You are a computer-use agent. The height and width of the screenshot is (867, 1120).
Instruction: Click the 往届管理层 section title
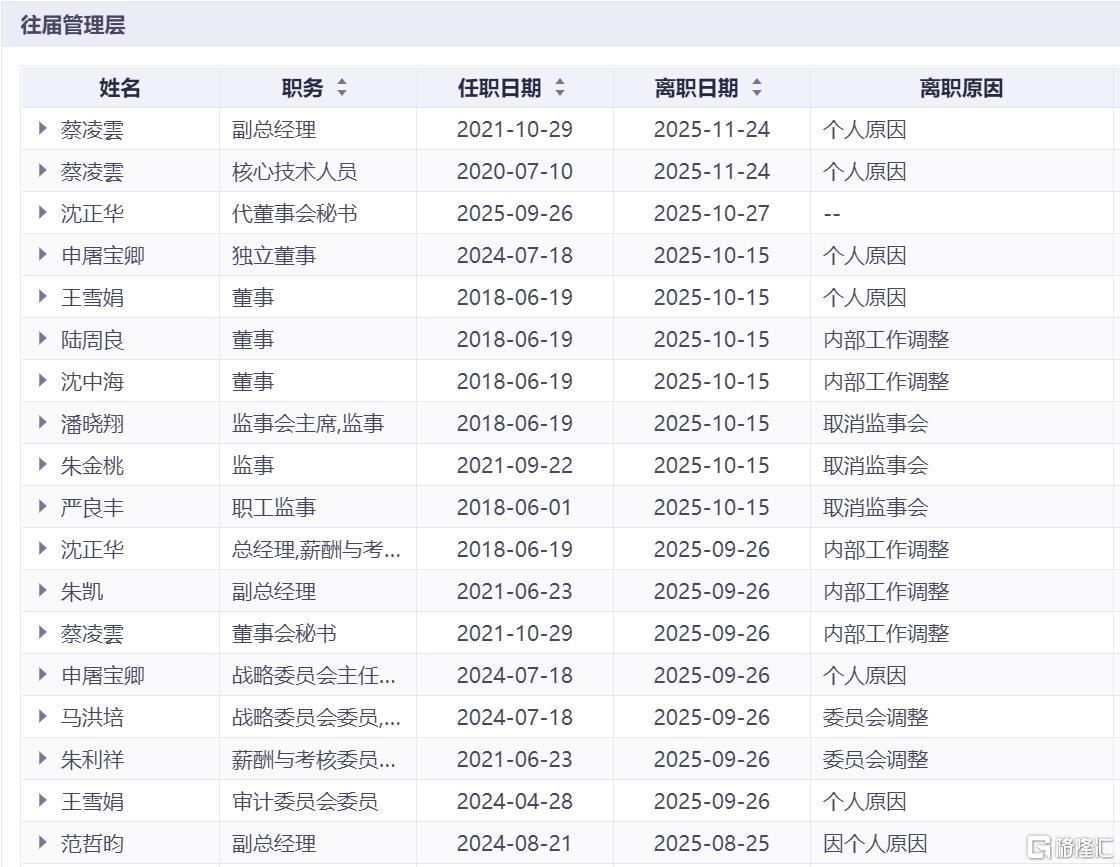click(73, 25)
